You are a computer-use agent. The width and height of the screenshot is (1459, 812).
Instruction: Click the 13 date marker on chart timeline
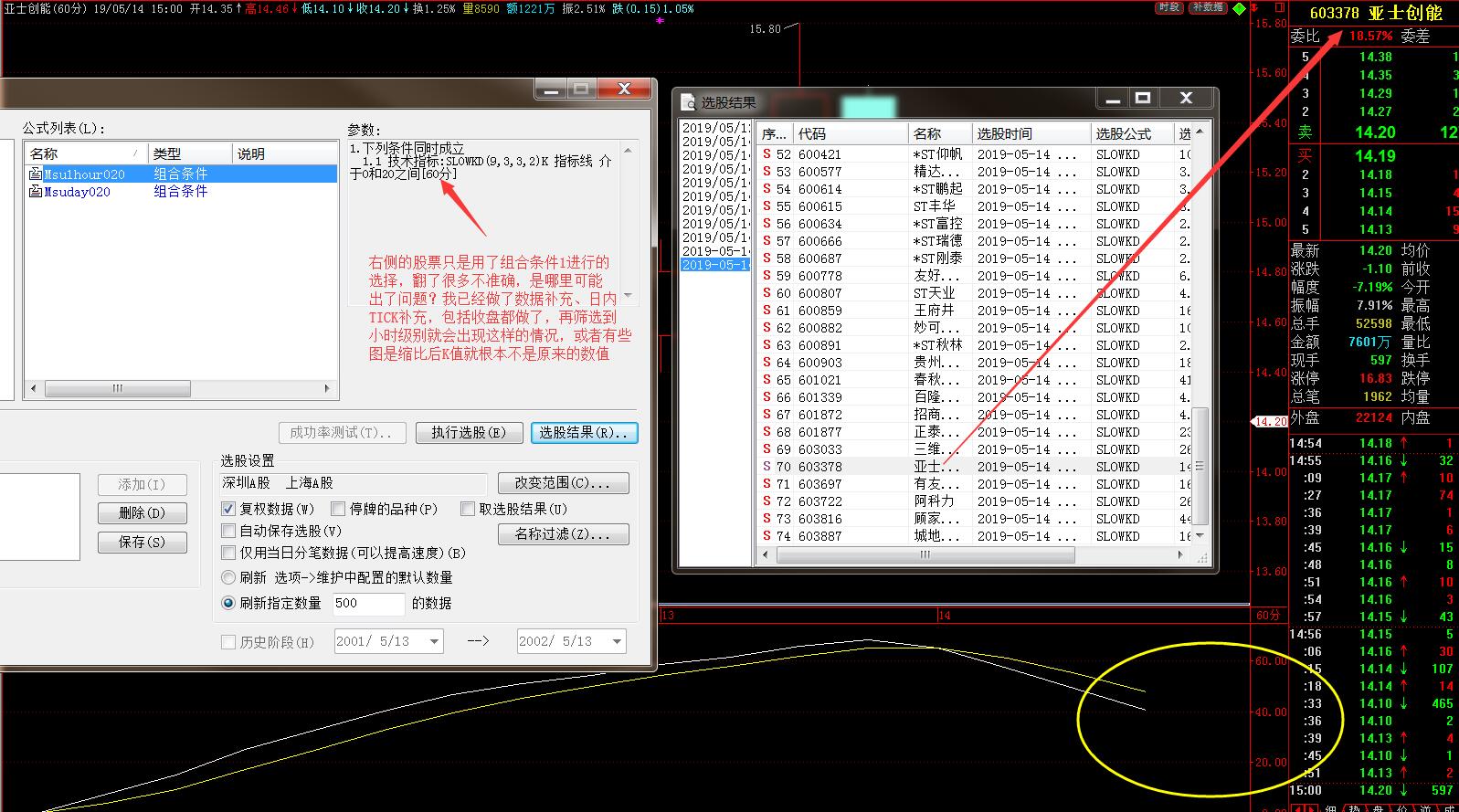point(667,616)
